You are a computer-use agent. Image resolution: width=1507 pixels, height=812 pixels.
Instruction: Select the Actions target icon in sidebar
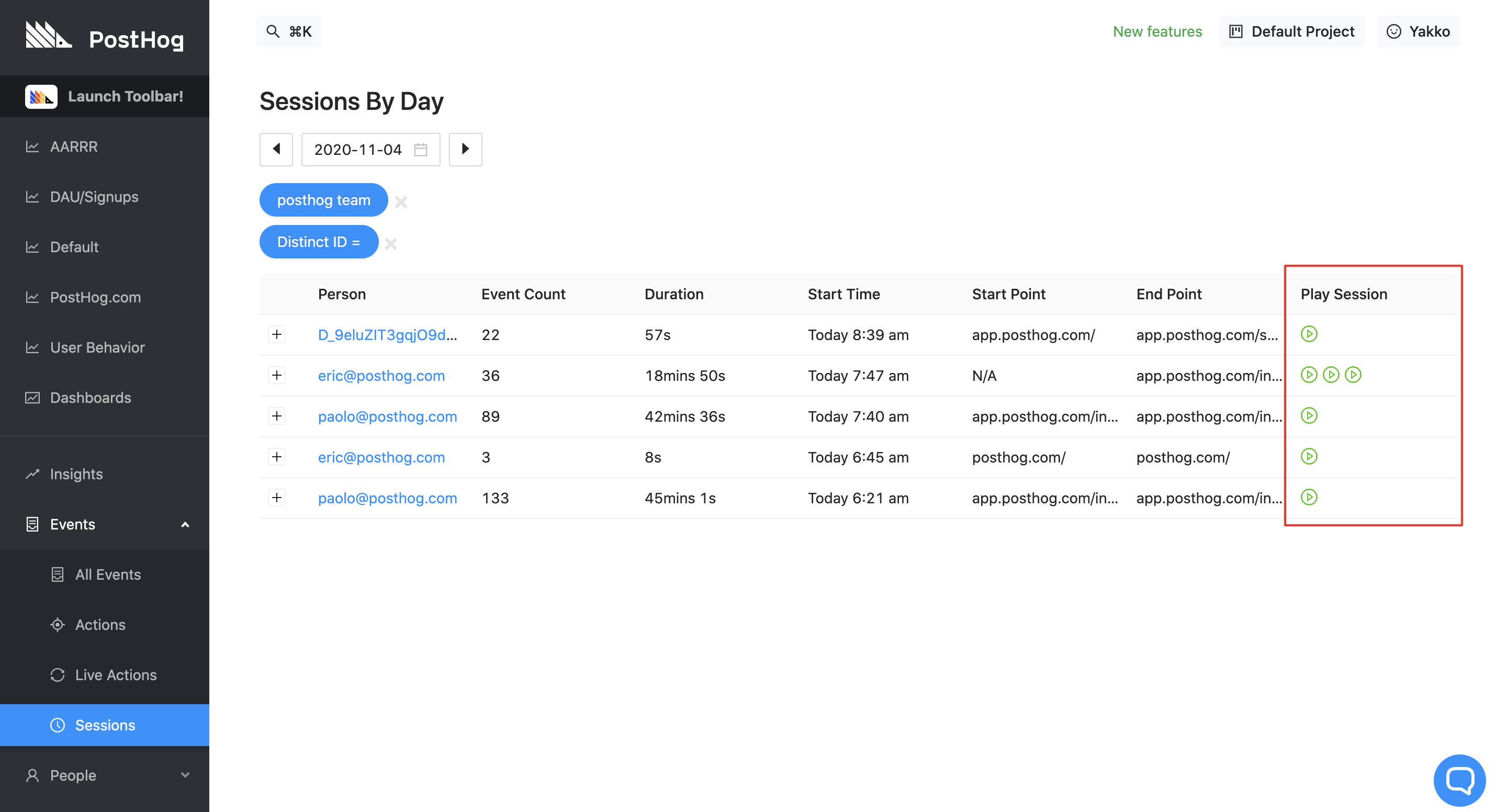[58, 624]
